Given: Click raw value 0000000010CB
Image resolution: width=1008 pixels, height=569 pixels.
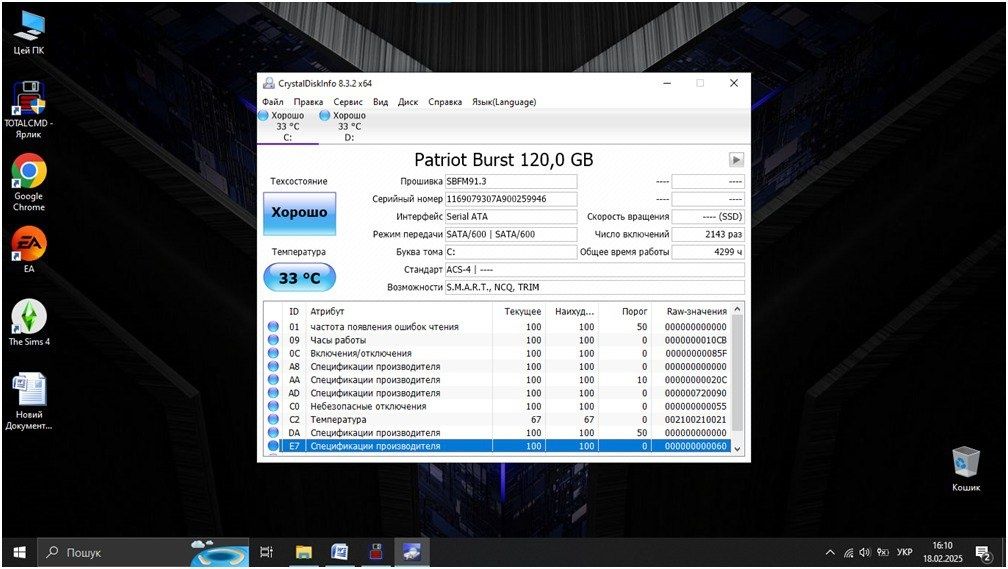Looking at the screenshot, I should click(x=696, y=340).
